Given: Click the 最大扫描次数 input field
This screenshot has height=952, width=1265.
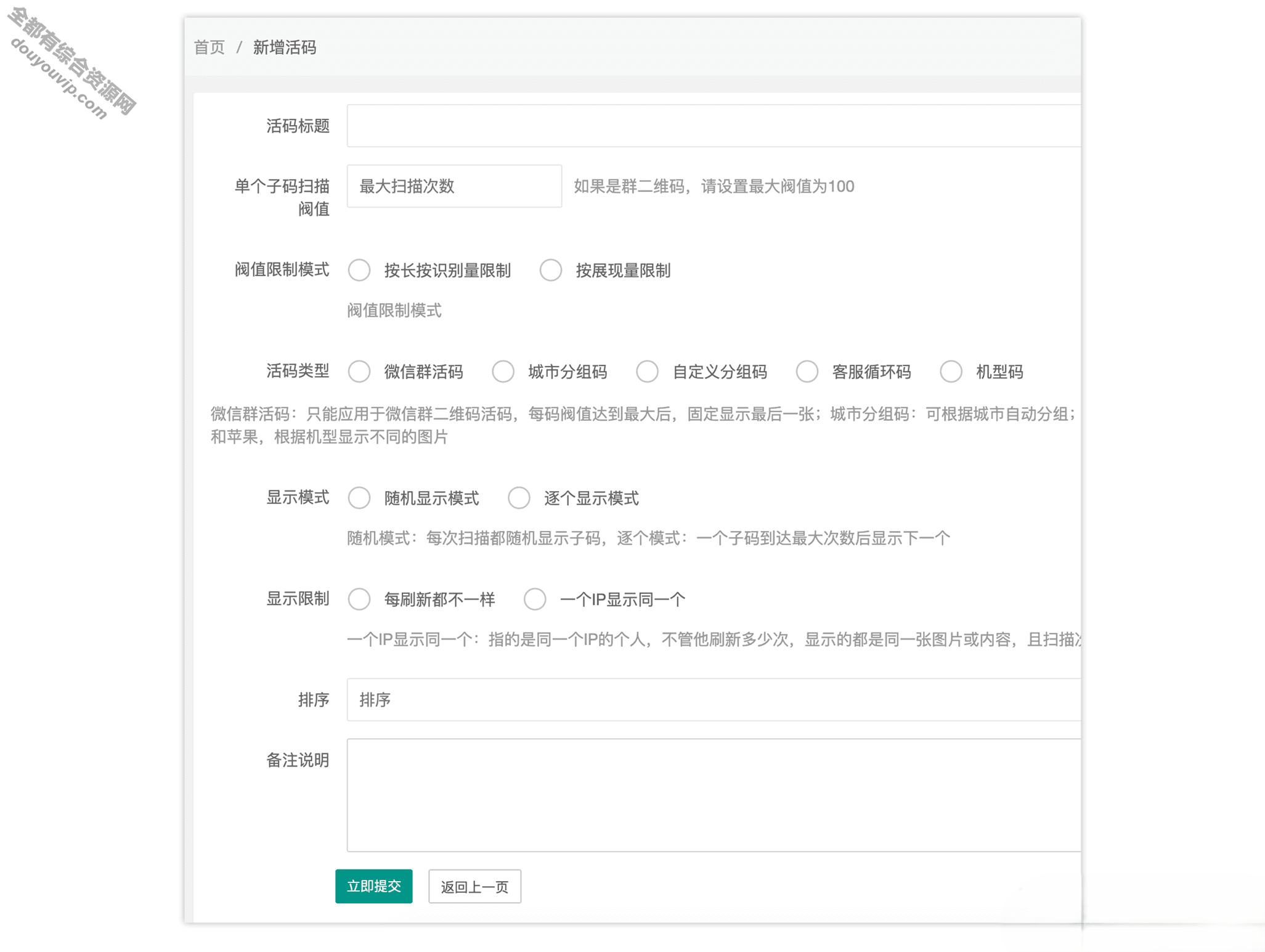Looking at the screenshot, I should (x=454, y=186).
